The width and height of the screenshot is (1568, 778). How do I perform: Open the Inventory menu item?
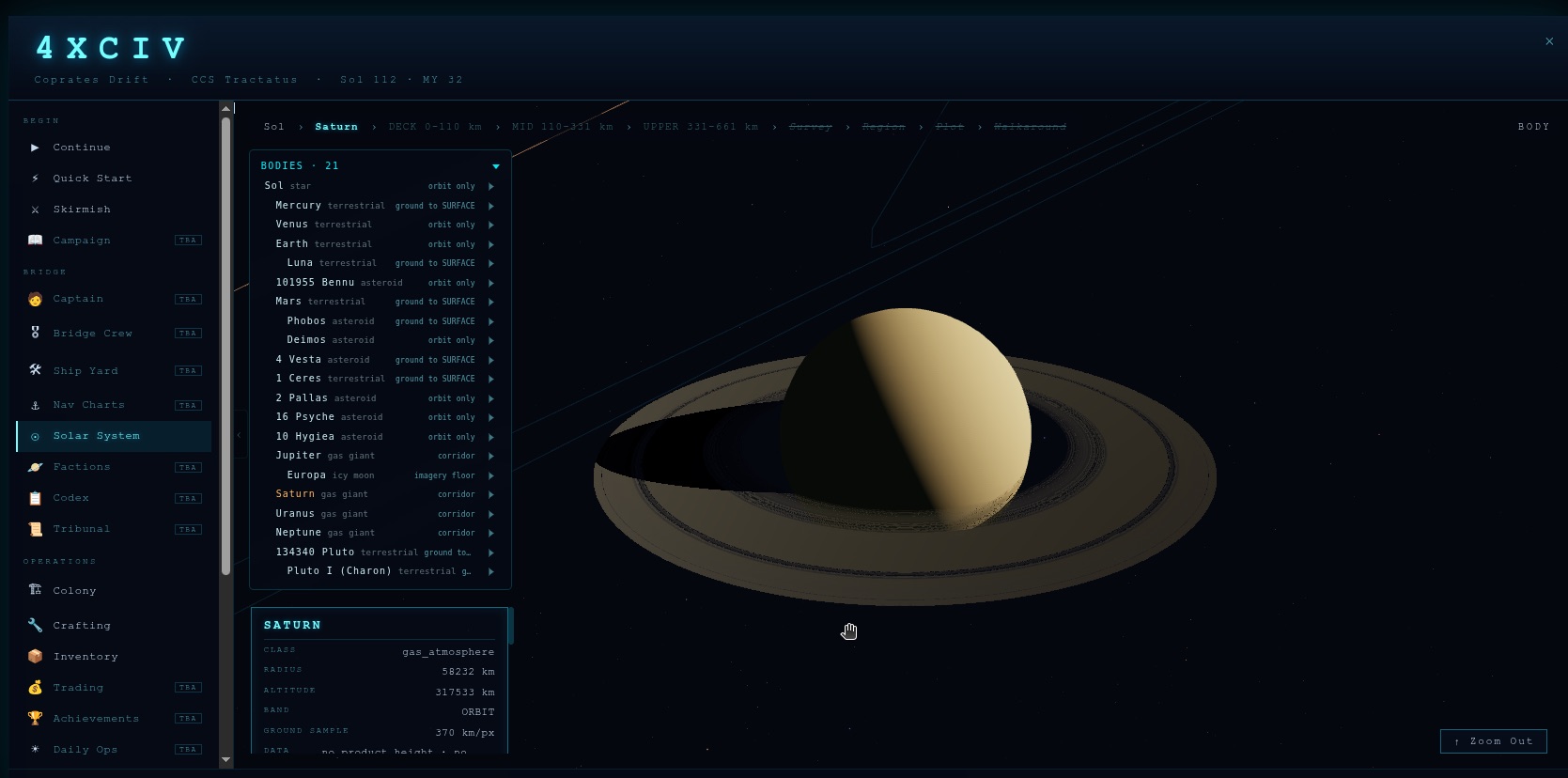click(x=114, y=656)
